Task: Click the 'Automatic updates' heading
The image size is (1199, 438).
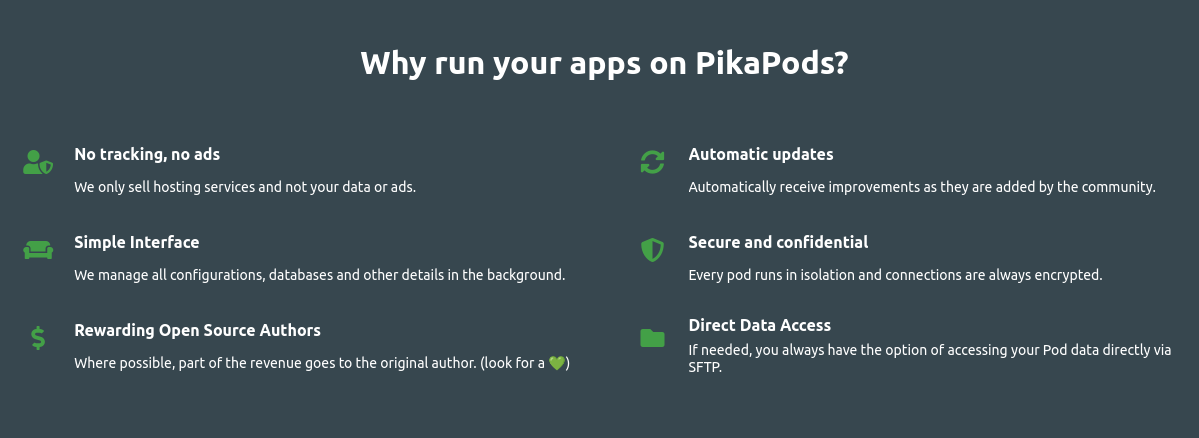Action: pyautogui.click(x=761, y=154)
